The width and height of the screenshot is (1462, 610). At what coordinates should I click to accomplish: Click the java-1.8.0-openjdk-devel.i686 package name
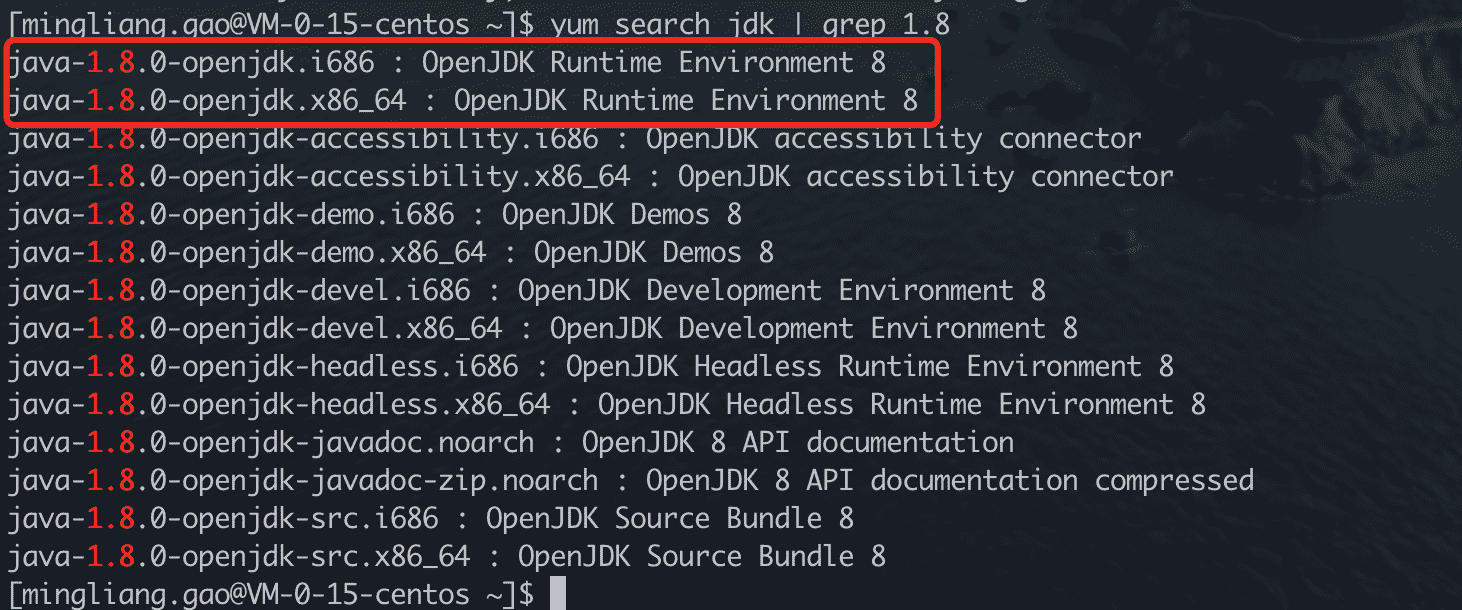tap(239, 291)
